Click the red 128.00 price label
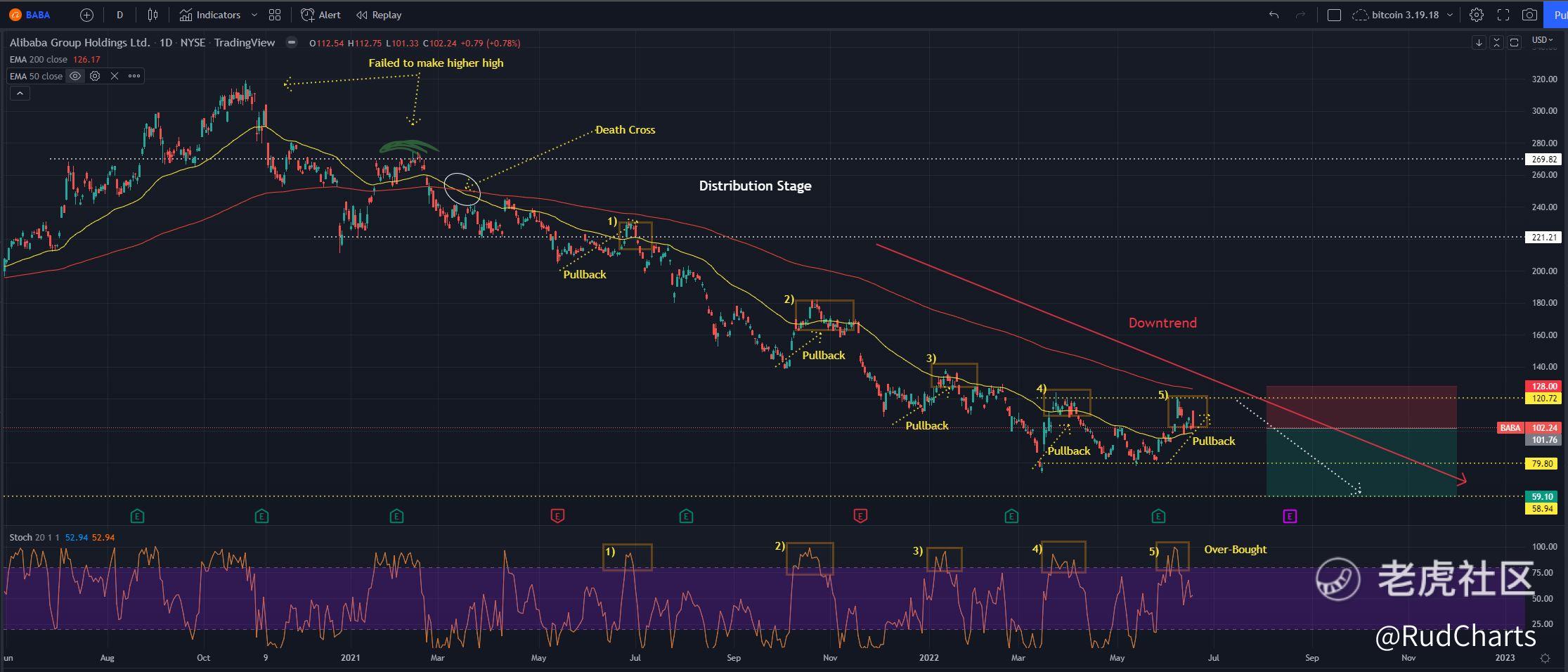 pyautogui.click(x=1543, y=387)
